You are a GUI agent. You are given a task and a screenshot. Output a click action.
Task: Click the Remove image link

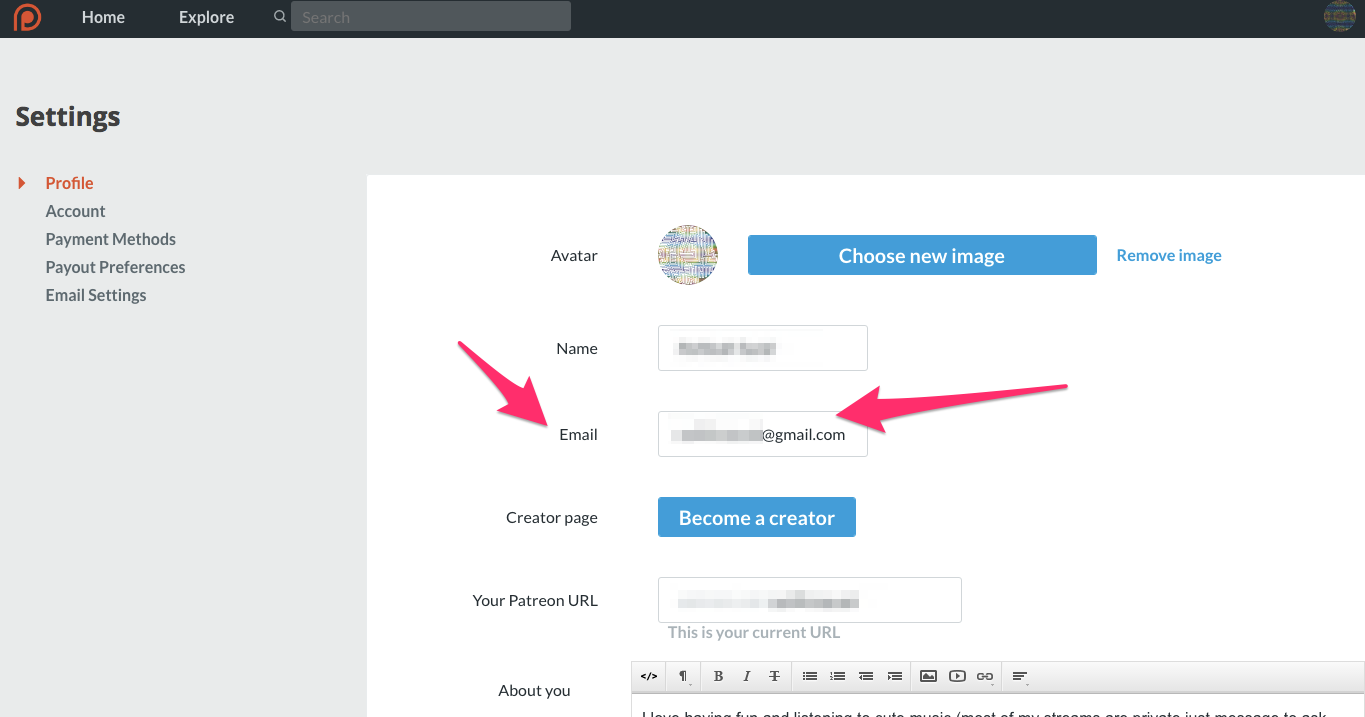pos(1168,255)
